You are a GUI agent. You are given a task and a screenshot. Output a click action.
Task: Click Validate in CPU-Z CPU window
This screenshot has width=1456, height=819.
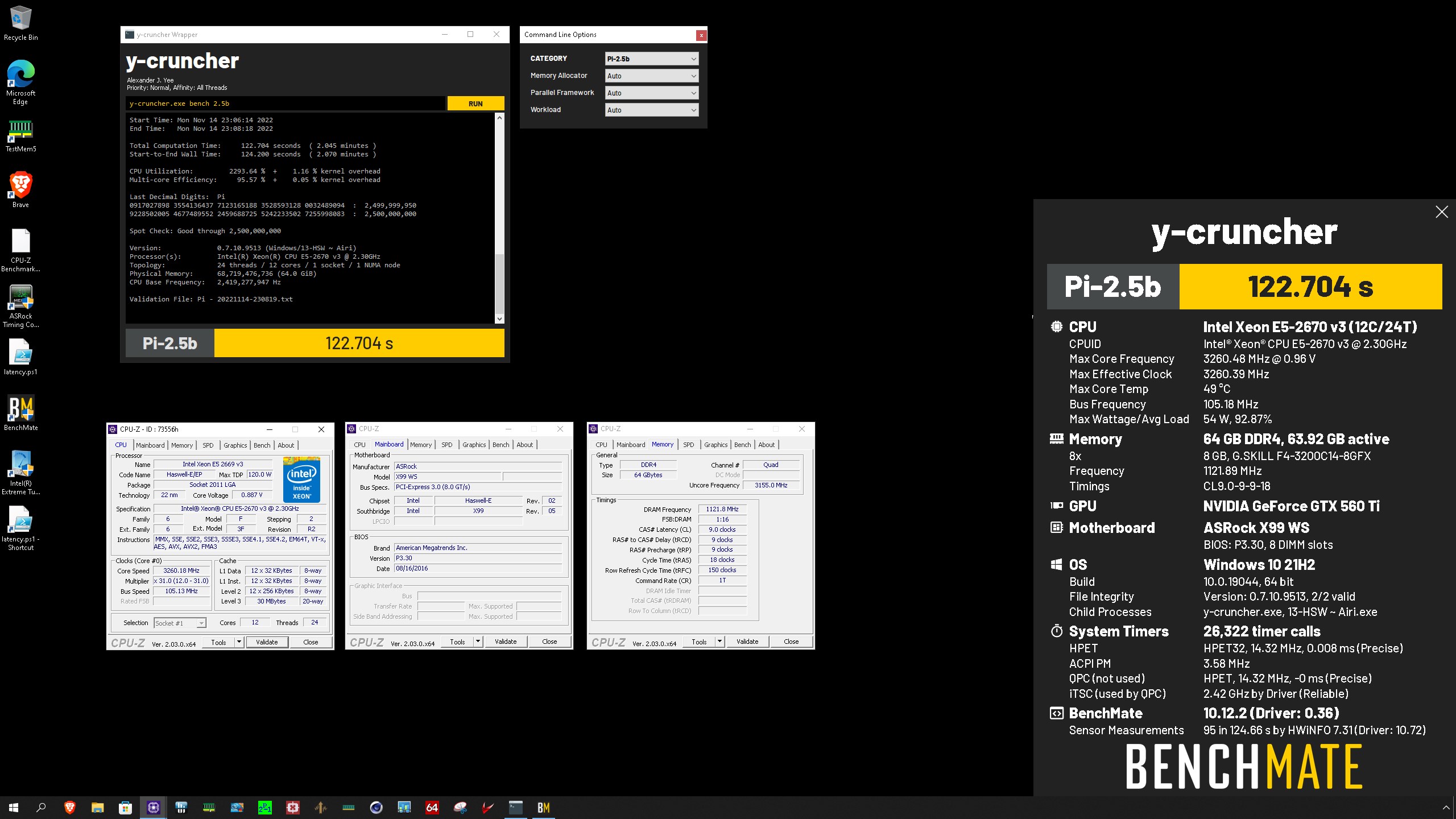[x=267, y=642]
